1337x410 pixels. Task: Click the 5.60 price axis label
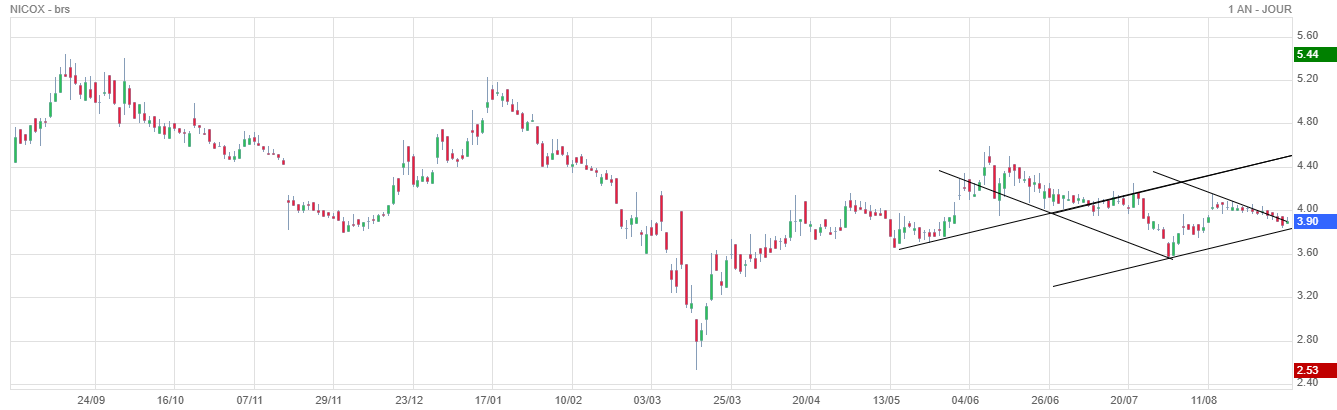pyautogui.click(x=1306, y=35)
